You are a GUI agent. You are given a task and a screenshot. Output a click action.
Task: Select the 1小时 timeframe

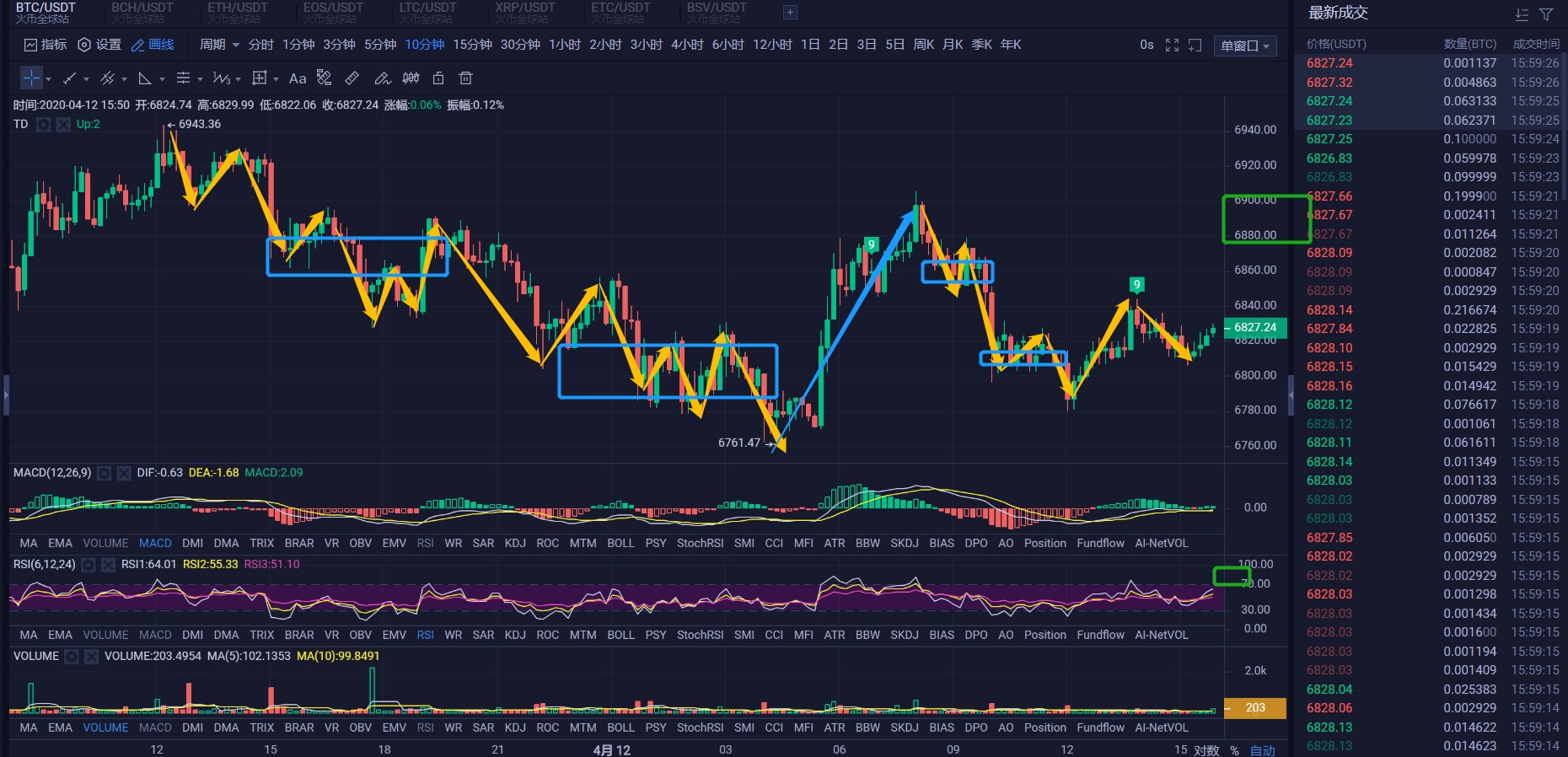pyautogui.click(x=565, y=45)
